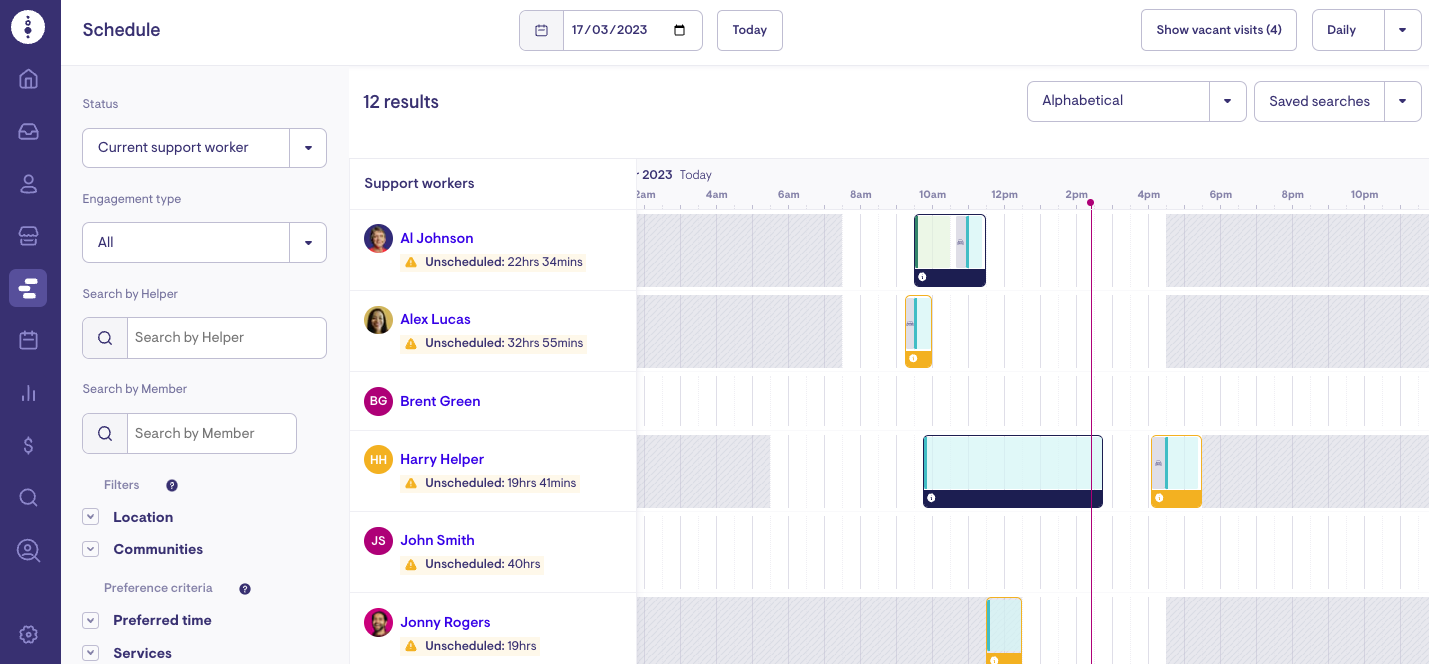Open settings gear in sidebar
Viewport: 1429px width, 664px height.
[x=28, y=634]
